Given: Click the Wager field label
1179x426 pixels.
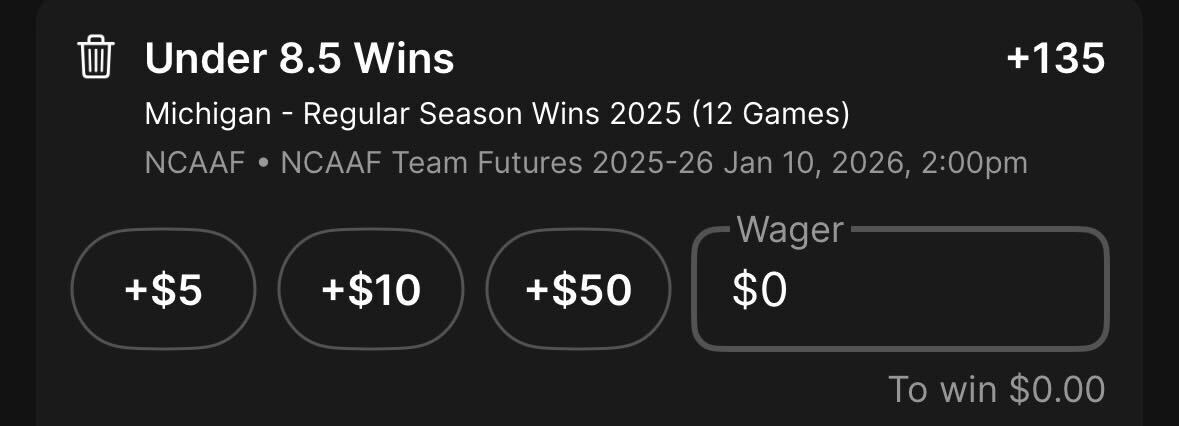Looking at the screenshot, I should click(x=790, y=229).
